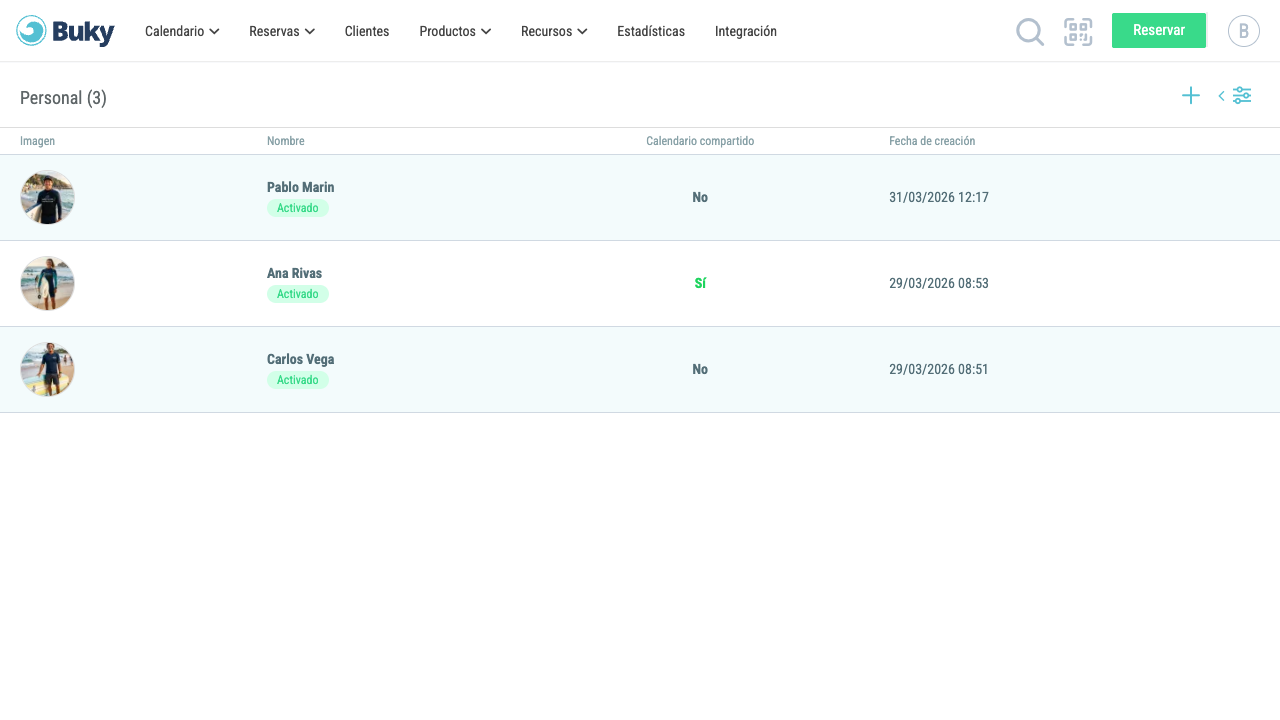
Task: Click Carlos Vega profile photo
Action: [x=47, y=369]
